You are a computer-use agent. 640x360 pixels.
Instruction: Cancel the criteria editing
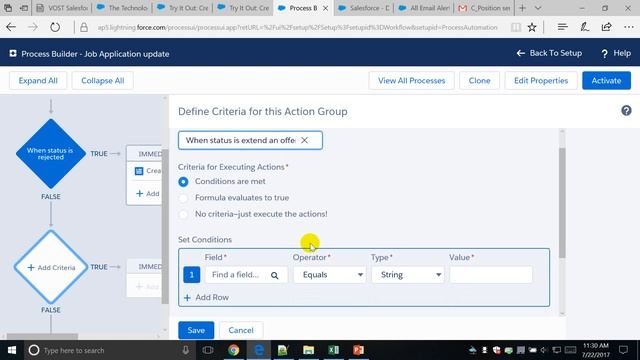[241, 330]
